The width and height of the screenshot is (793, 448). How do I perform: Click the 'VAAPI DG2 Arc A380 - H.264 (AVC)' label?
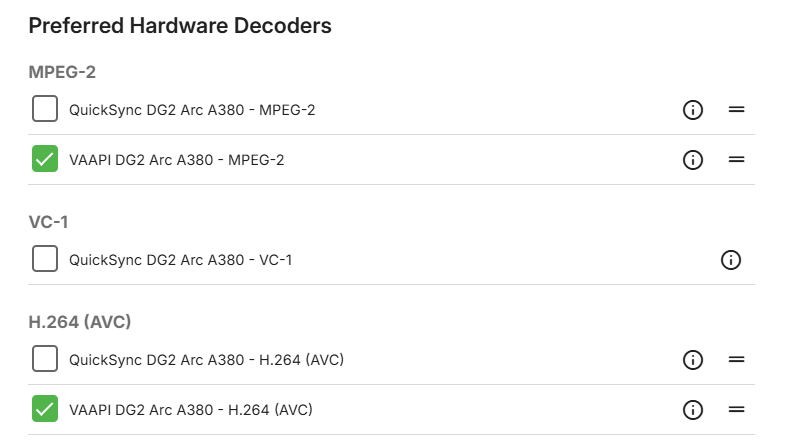click(x=191, y=409)
